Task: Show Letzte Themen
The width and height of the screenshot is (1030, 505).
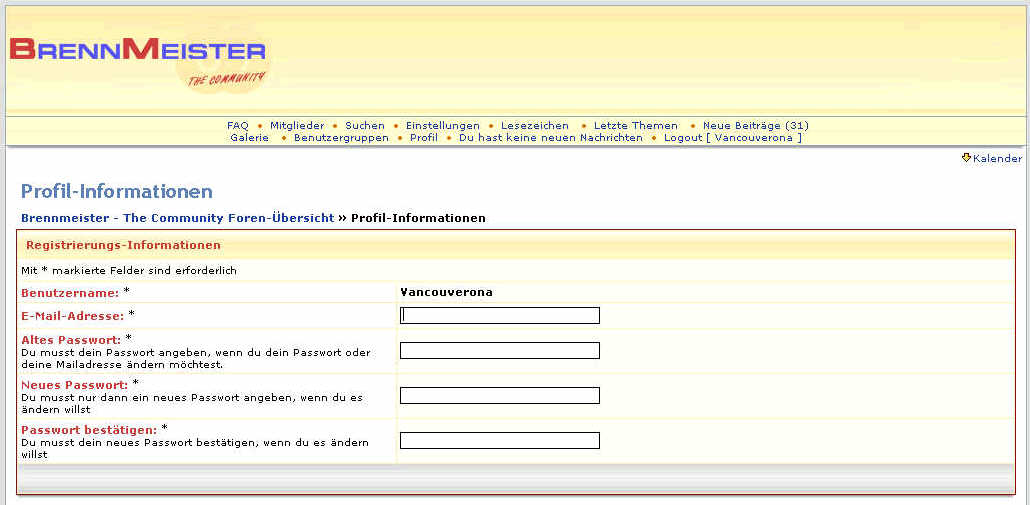Action: (x=636, y=126)
